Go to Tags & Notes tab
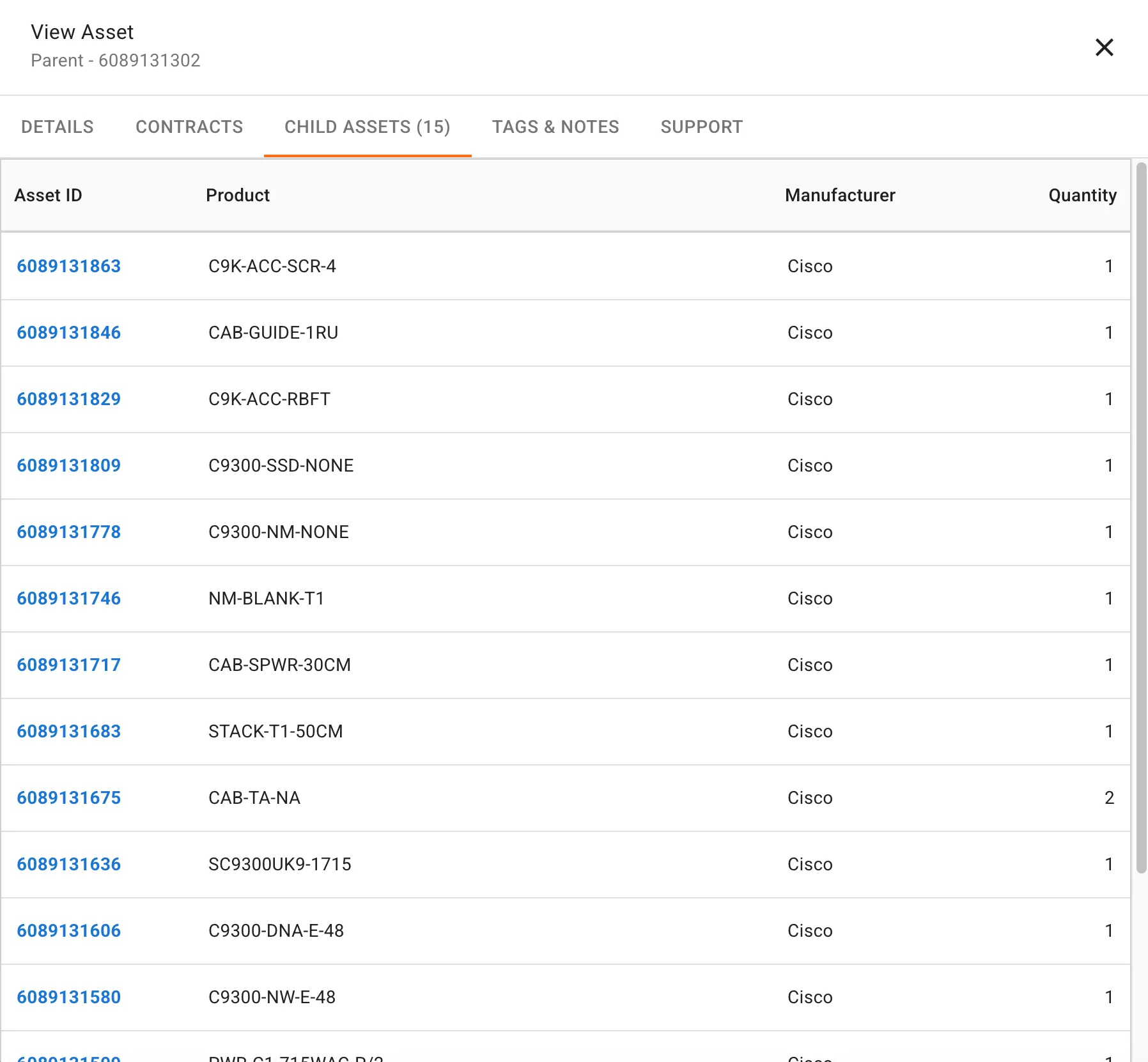The width and height of the screenshot is (1148, 1062). (x=555, y=127)
